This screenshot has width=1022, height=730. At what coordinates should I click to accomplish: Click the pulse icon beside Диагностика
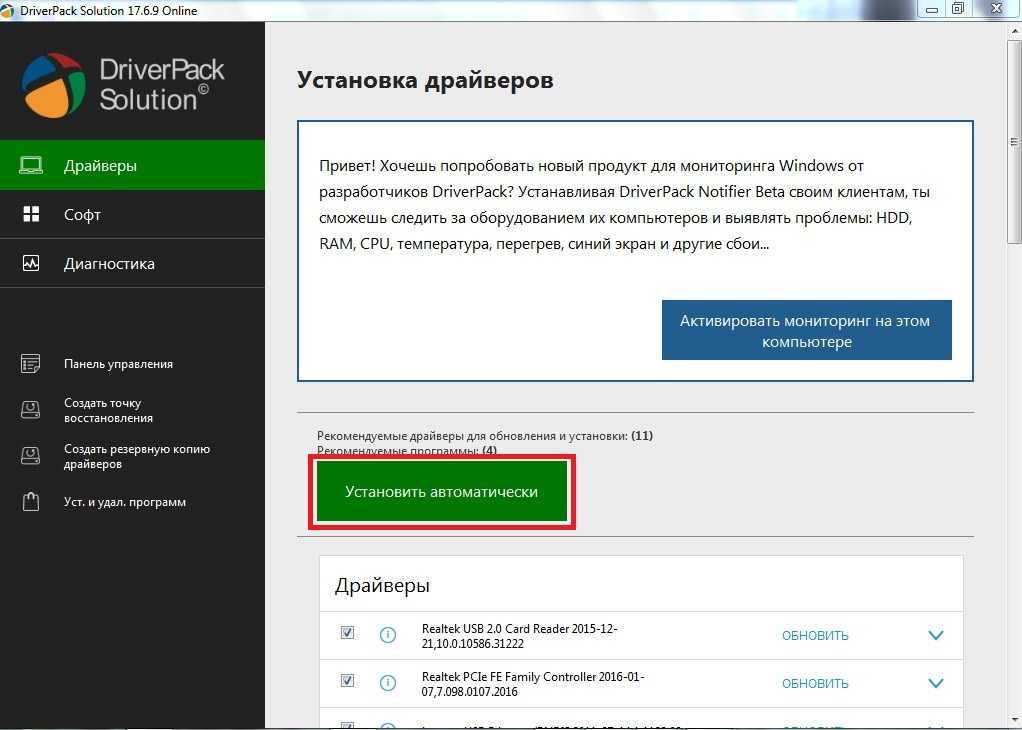[x=31, y=263]
